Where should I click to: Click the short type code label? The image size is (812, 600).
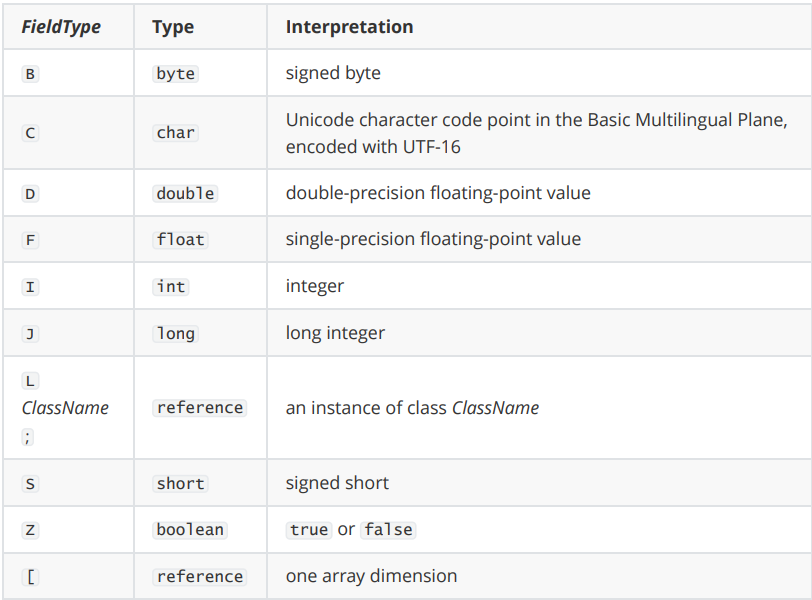click(180, 484)
